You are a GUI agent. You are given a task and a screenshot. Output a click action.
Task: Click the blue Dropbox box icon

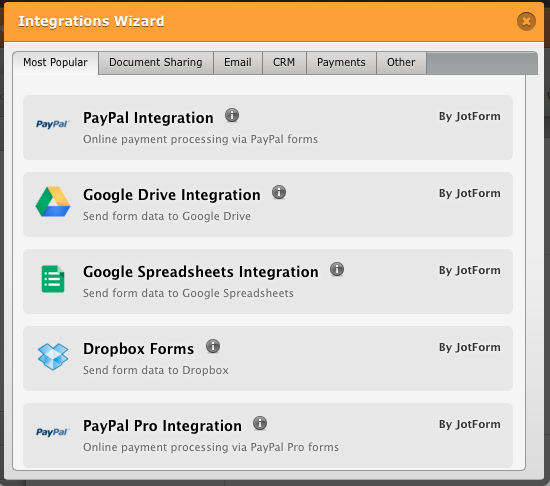tap(53, 356)
